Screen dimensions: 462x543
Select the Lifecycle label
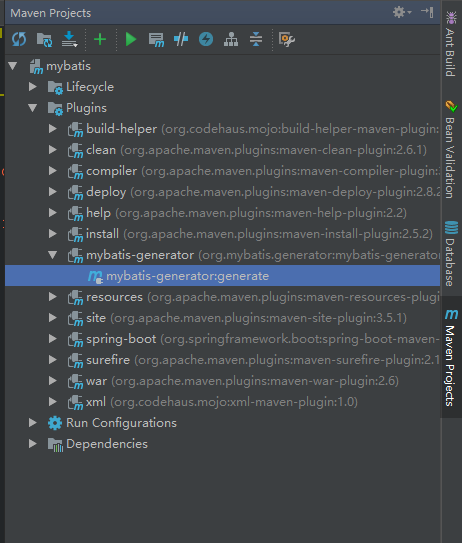[90, 87]
